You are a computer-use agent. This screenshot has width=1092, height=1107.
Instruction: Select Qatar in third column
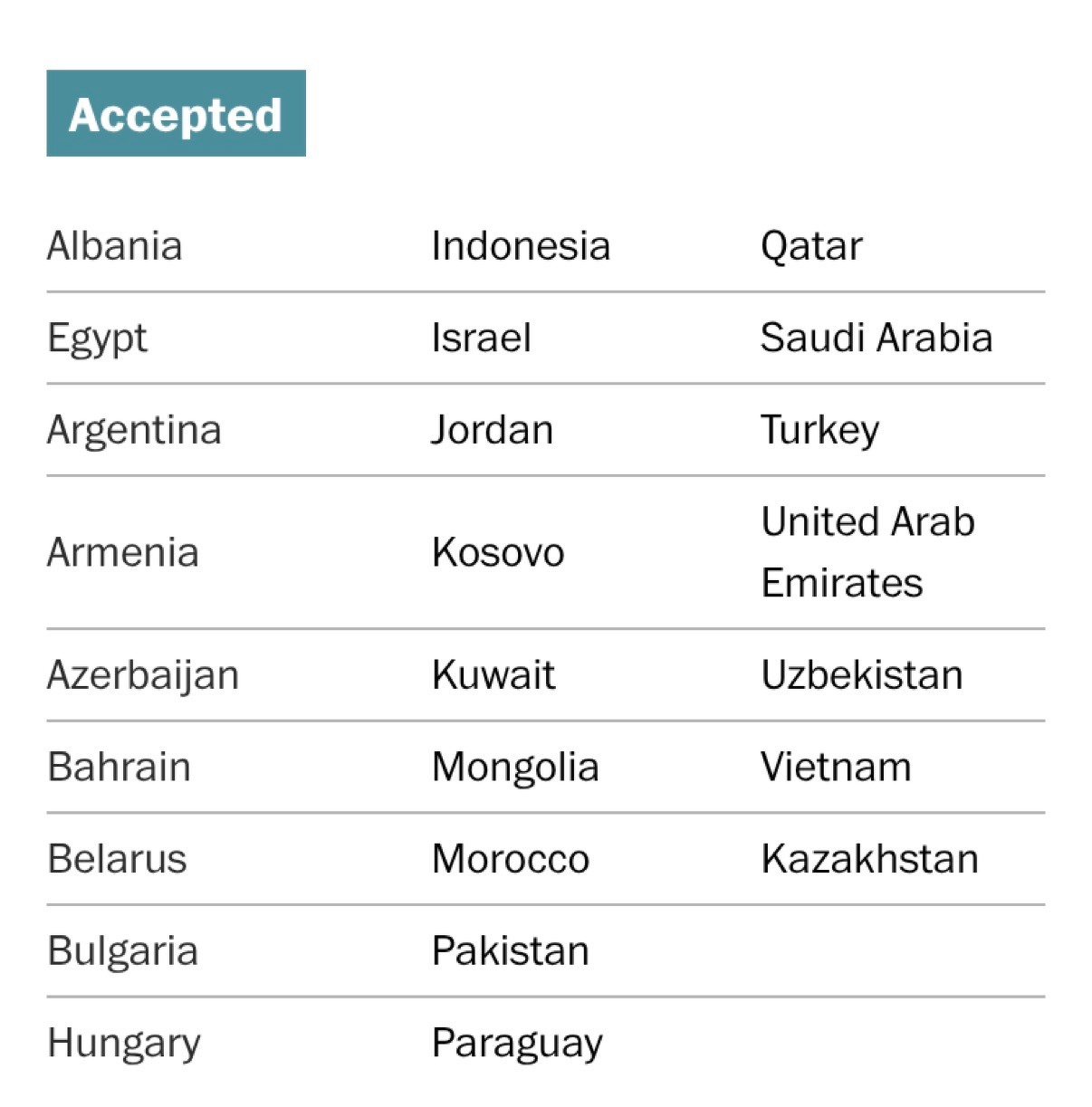tap(811, 246)
